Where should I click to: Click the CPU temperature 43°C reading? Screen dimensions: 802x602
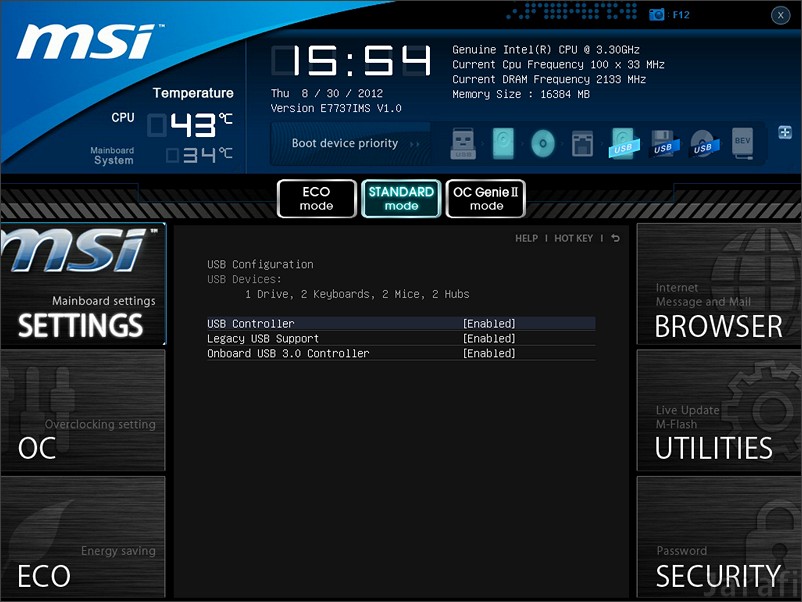tap(190, 125)
